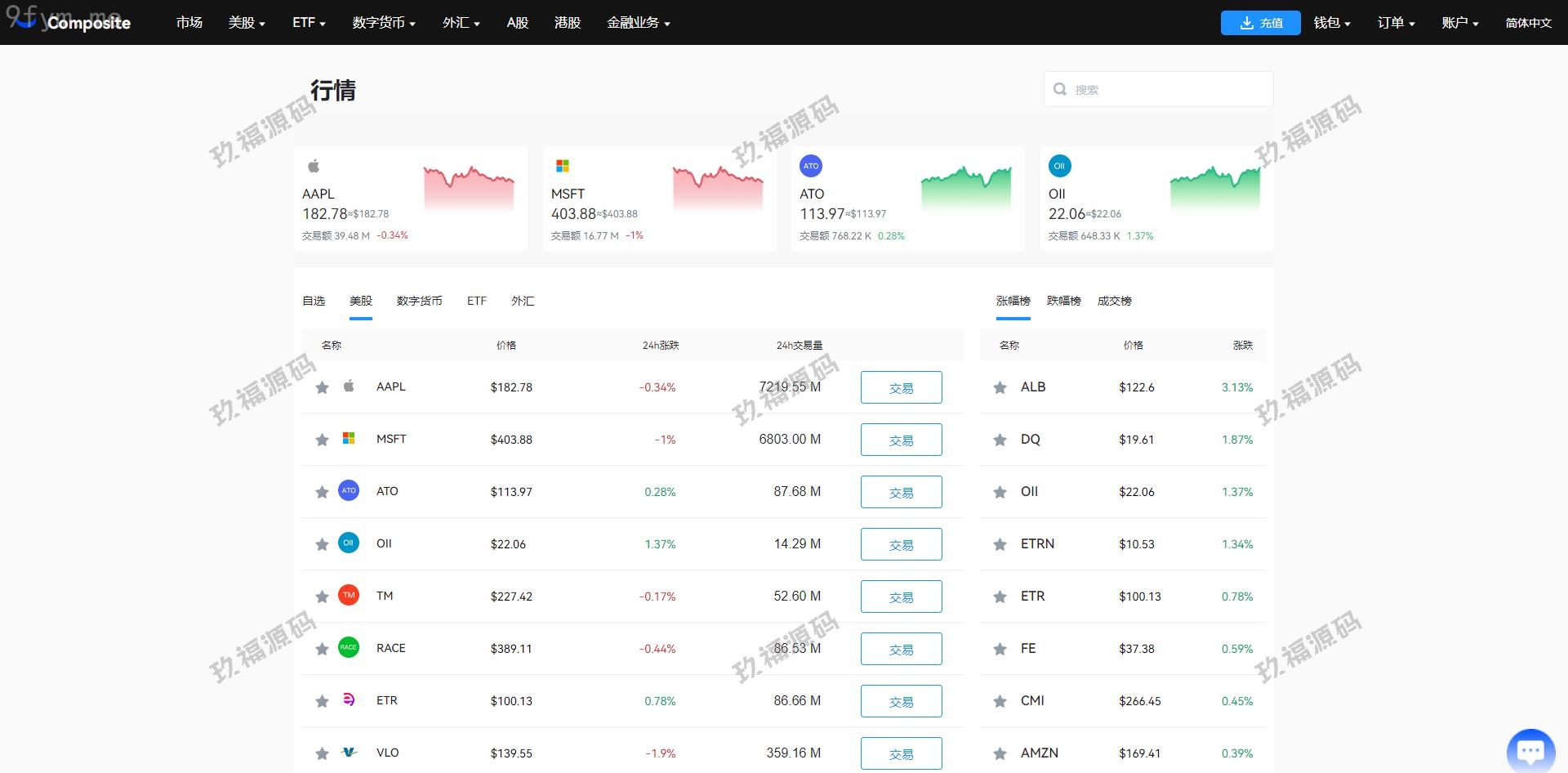Click the Microsoft logo in MSFT row
This screenshot has height=773, width=1568.
tap(349, 439)
